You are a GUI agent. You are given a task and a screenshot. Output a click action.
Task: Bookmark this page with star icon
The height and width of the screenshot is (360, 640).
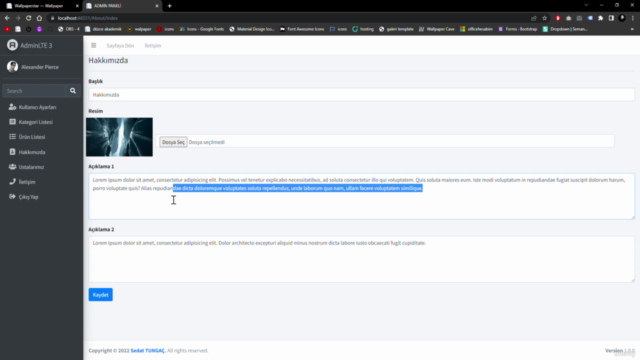coord(544,18)
